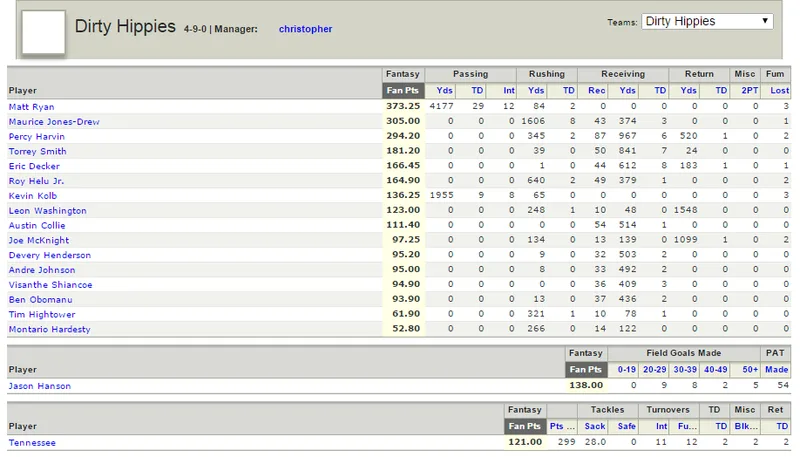800x457 pixels.
Task: Select Jason Hanson's 138.00 fantasy points
Action: tap(586, 385)
